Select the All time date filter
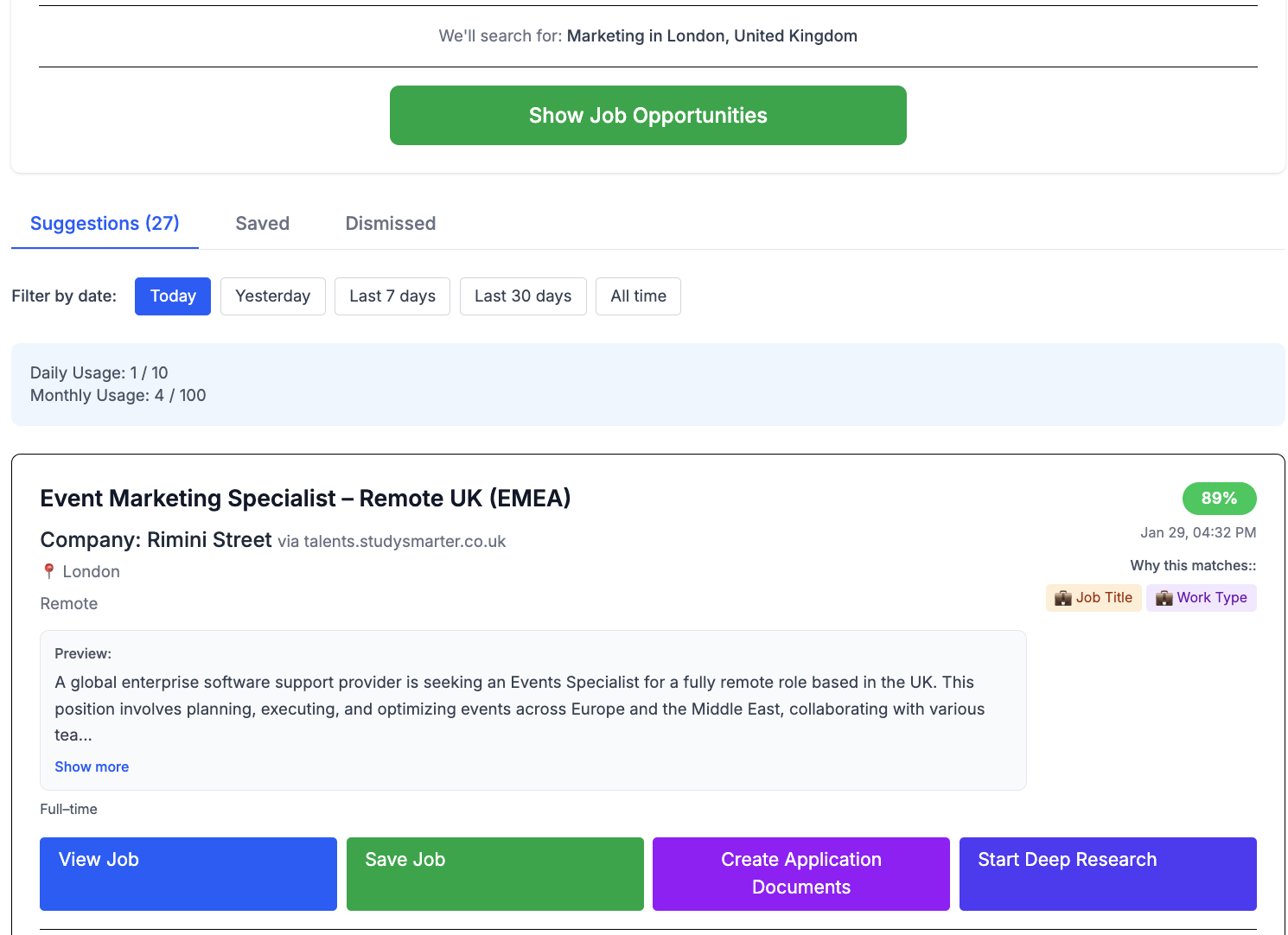The height and width of the screenshot is (935, 1288). click(638, 296)
